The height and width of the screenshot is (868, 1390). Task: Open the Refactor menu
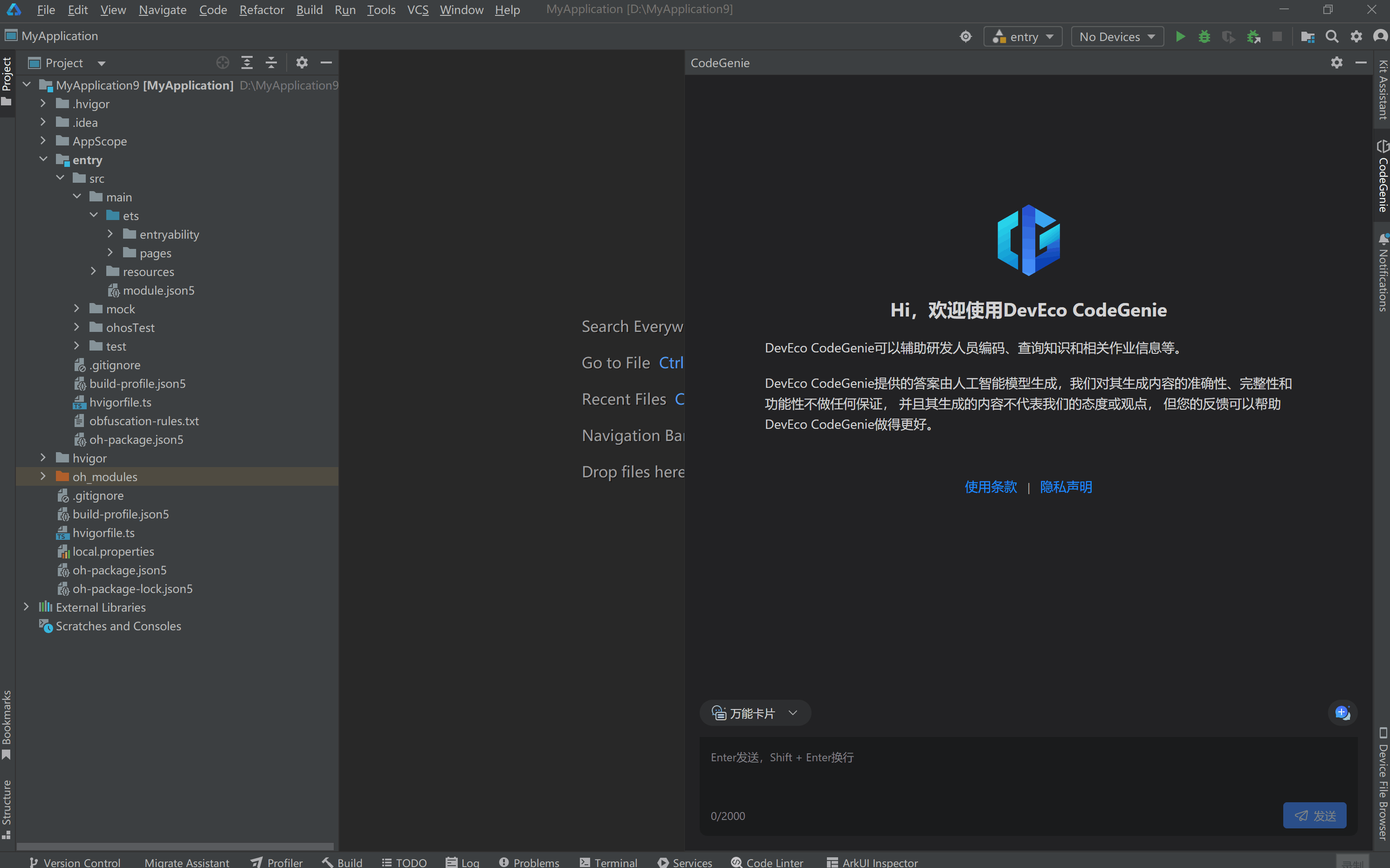(261, 10)
